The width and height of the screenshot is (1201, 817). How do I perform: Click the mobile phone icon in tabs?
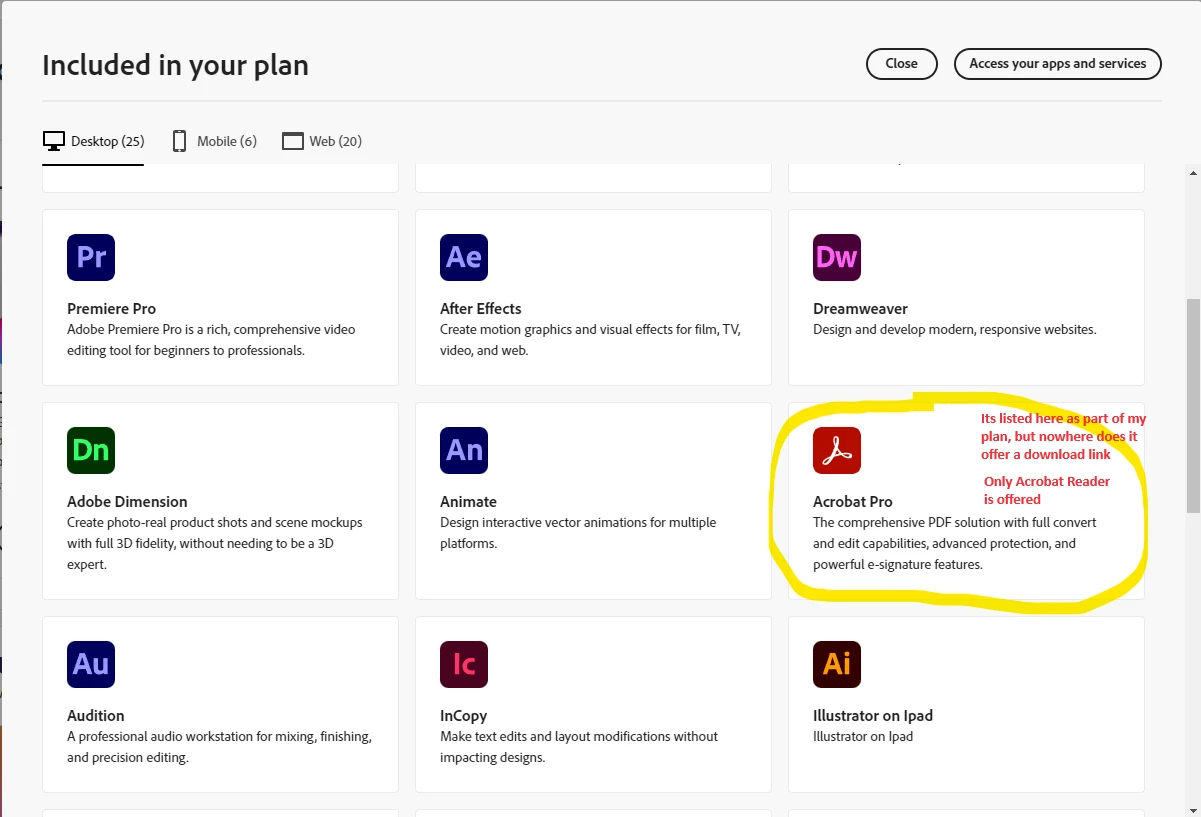[180, 141]
